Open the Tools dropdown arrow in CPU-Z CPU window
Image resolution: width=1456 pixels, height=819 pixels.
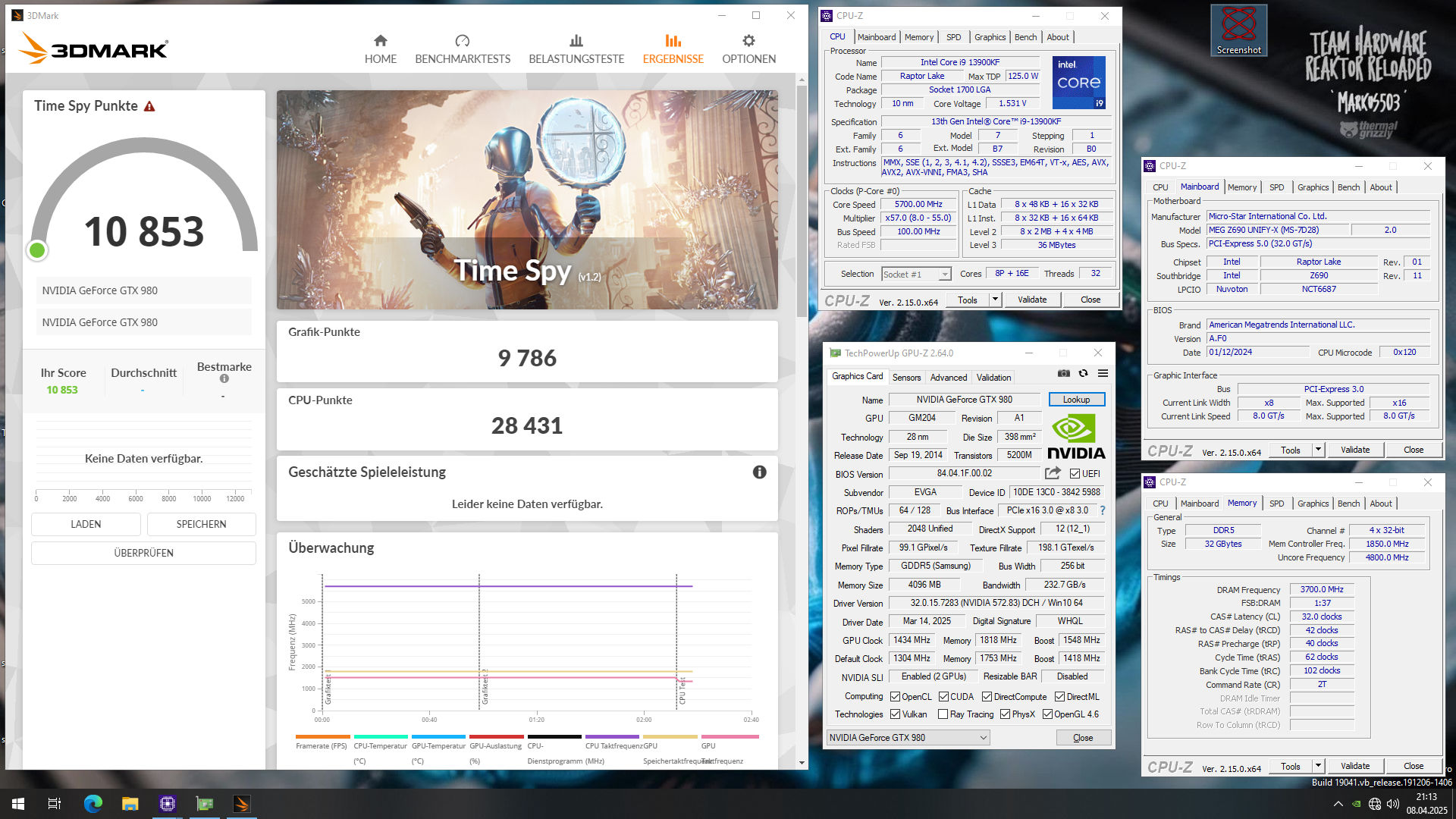(x=995, y=300)
